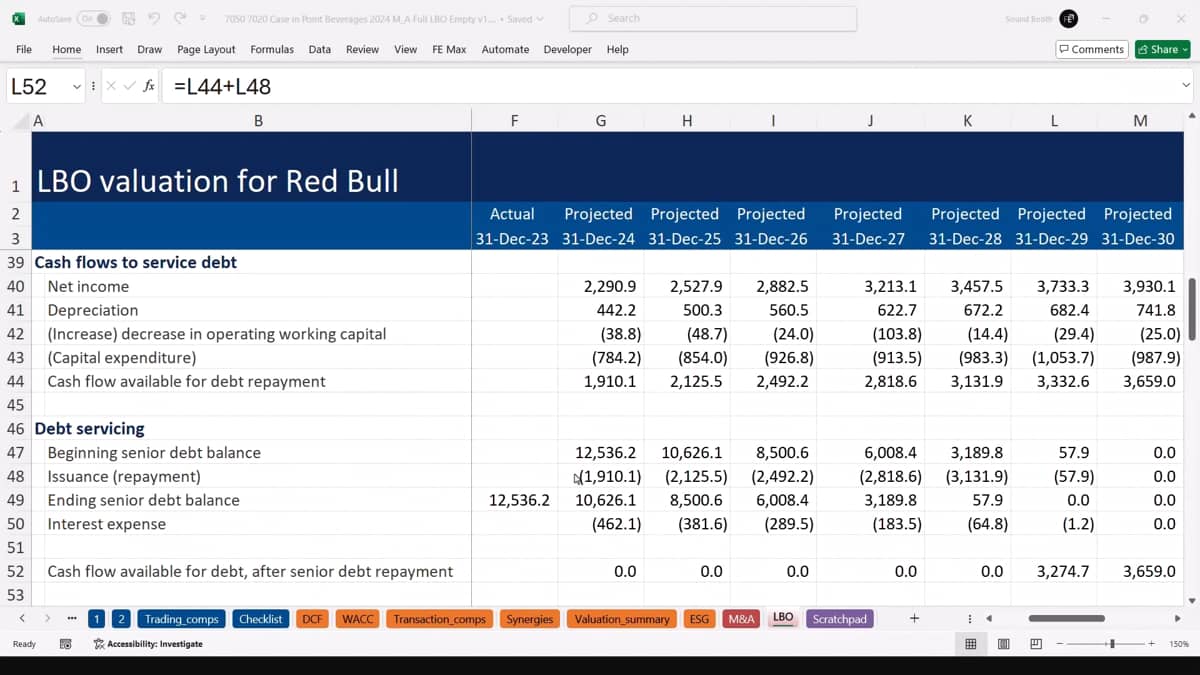Expand the formula bar chevron

[1186, 87]
